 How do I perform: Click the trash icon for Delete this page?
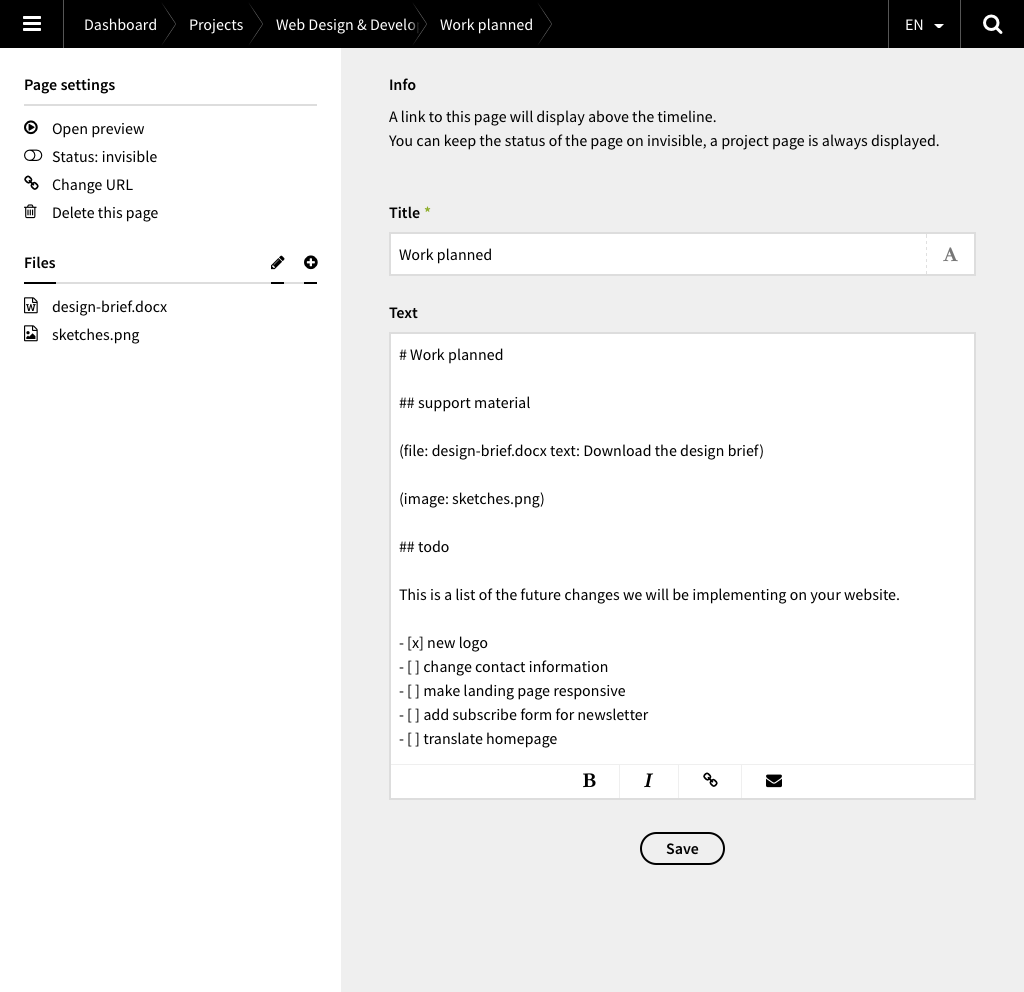point(31,212)
